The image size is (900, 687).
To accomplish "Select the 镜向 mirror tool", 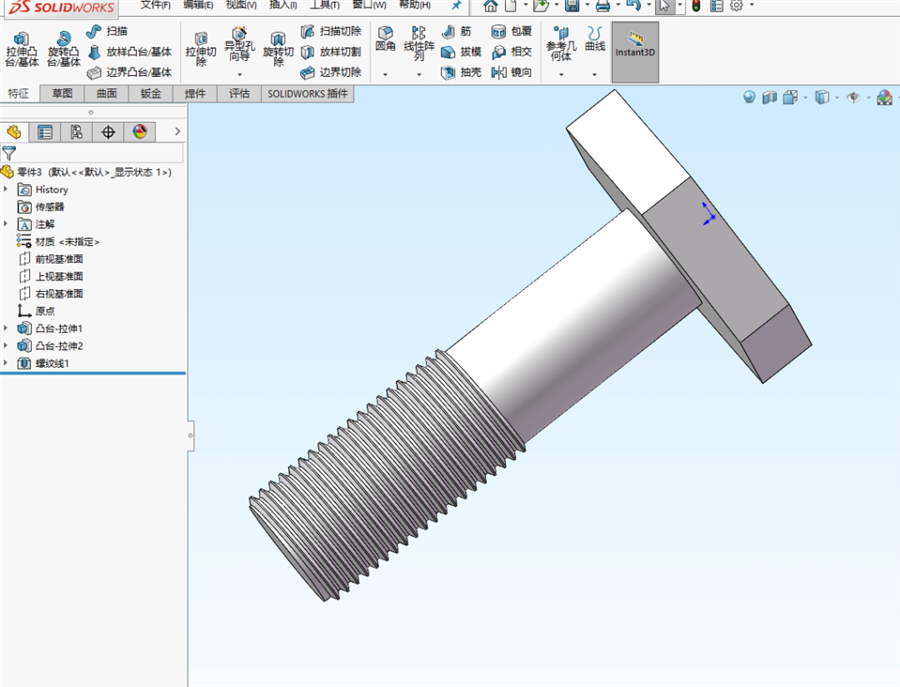I will pos(512,72).
